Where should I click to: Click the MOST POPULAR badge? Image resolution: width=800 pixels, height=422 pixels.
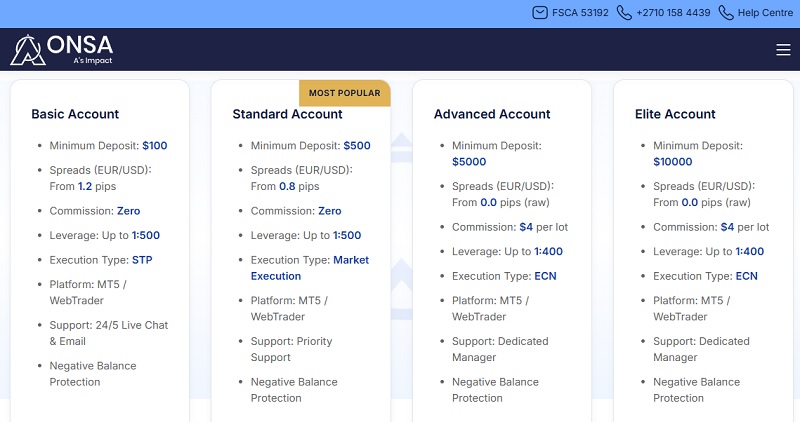click(x=344, y=93)
